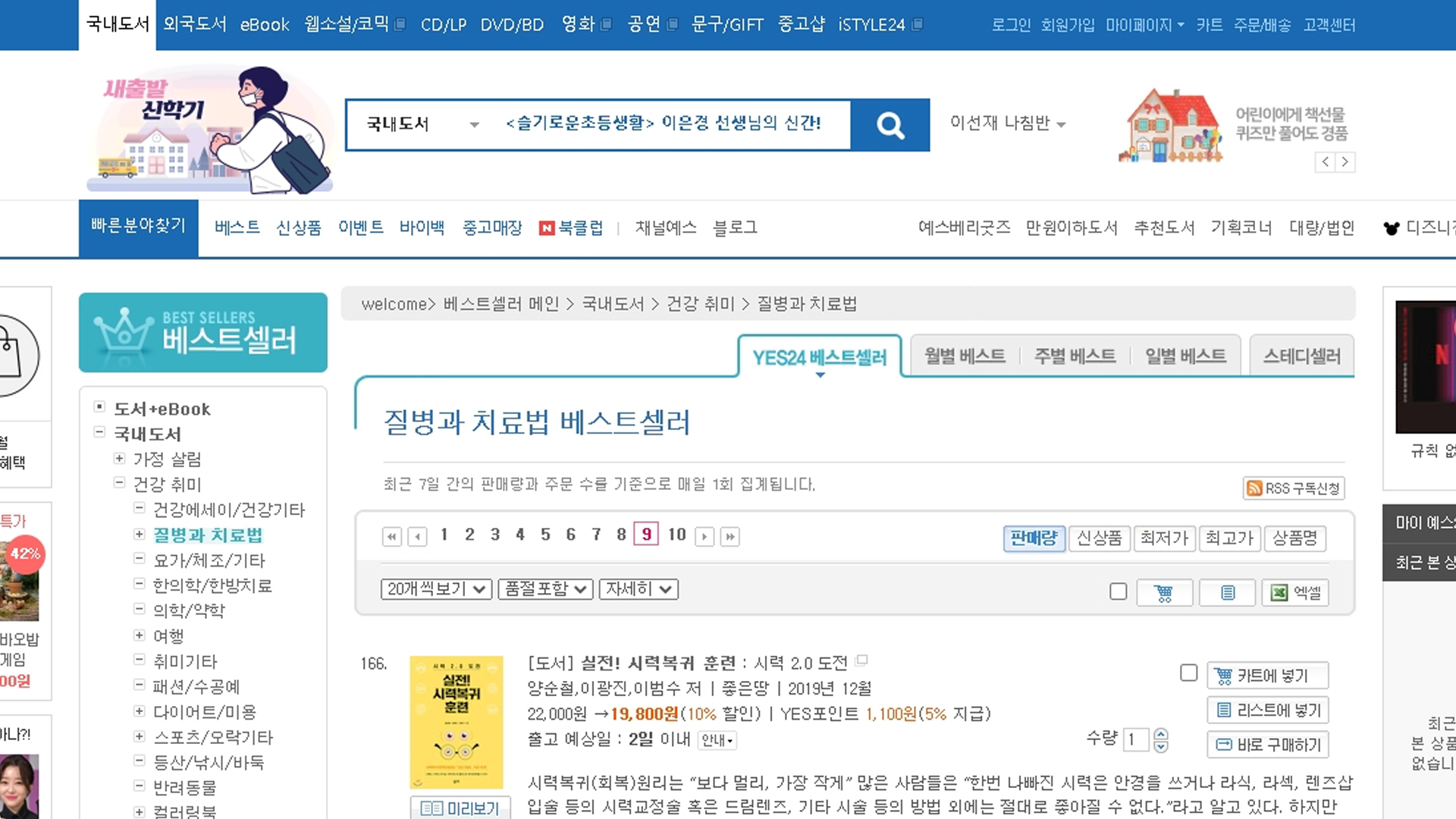Image resolution: width=1456 pixels, height=819 pixels.
Task: Open the 국내도서 search category dropdown
Action: click(x=422, y=124)
